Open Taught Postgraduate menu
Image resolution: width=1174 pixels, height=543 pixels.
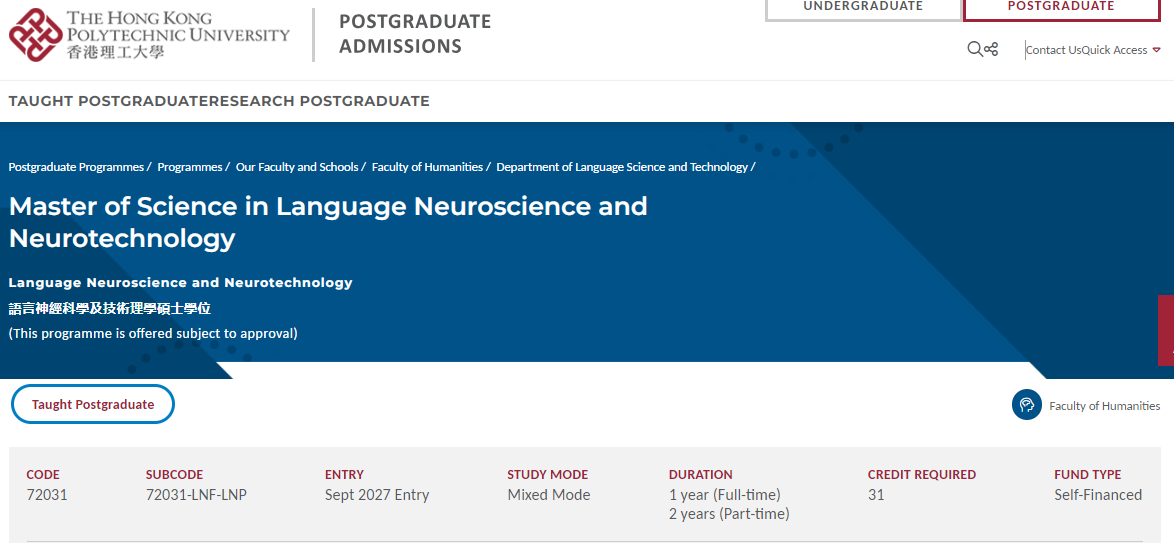(109, 101)
